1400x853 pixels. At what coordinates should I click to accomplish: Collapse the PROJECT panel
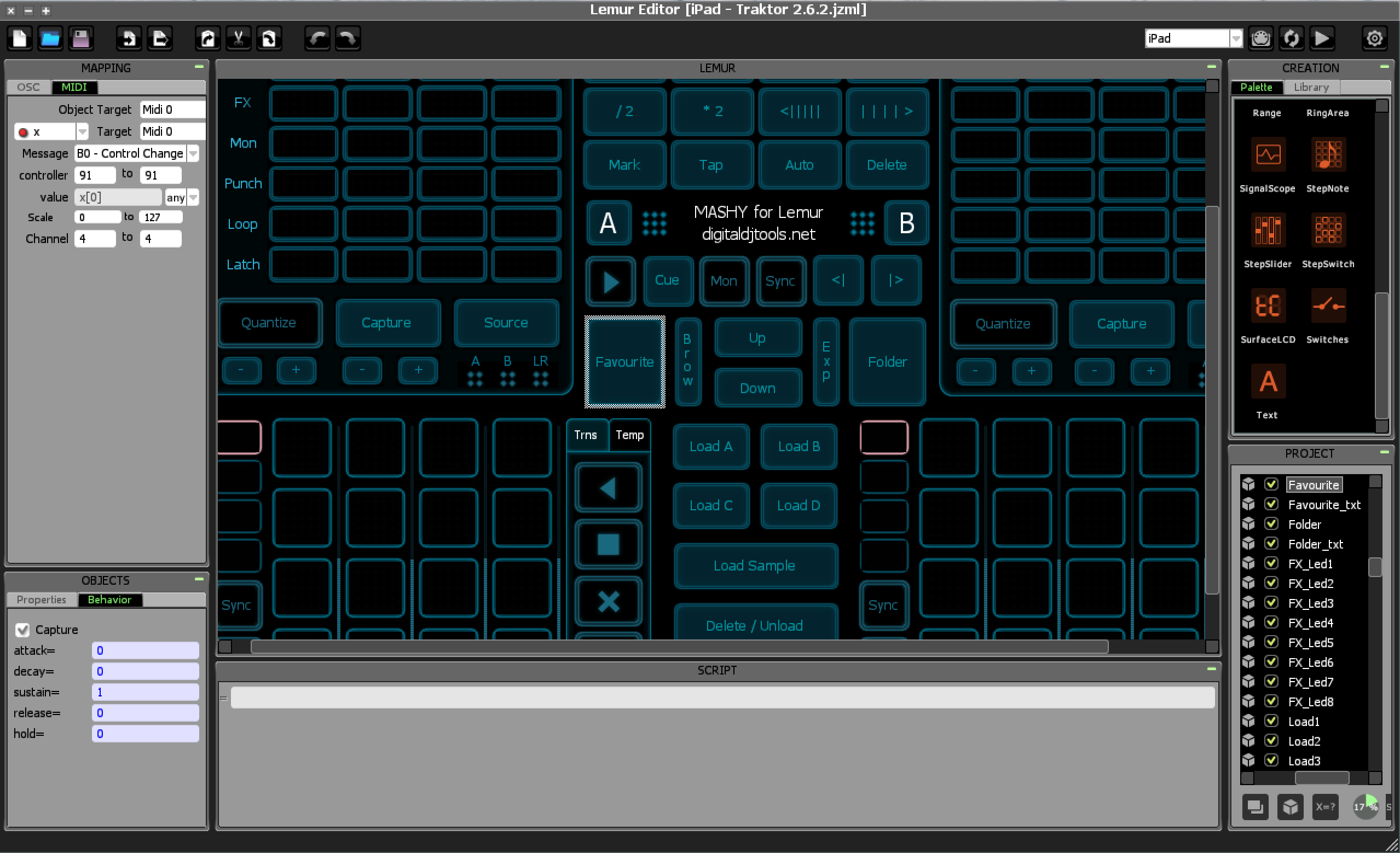[1384, 452]
